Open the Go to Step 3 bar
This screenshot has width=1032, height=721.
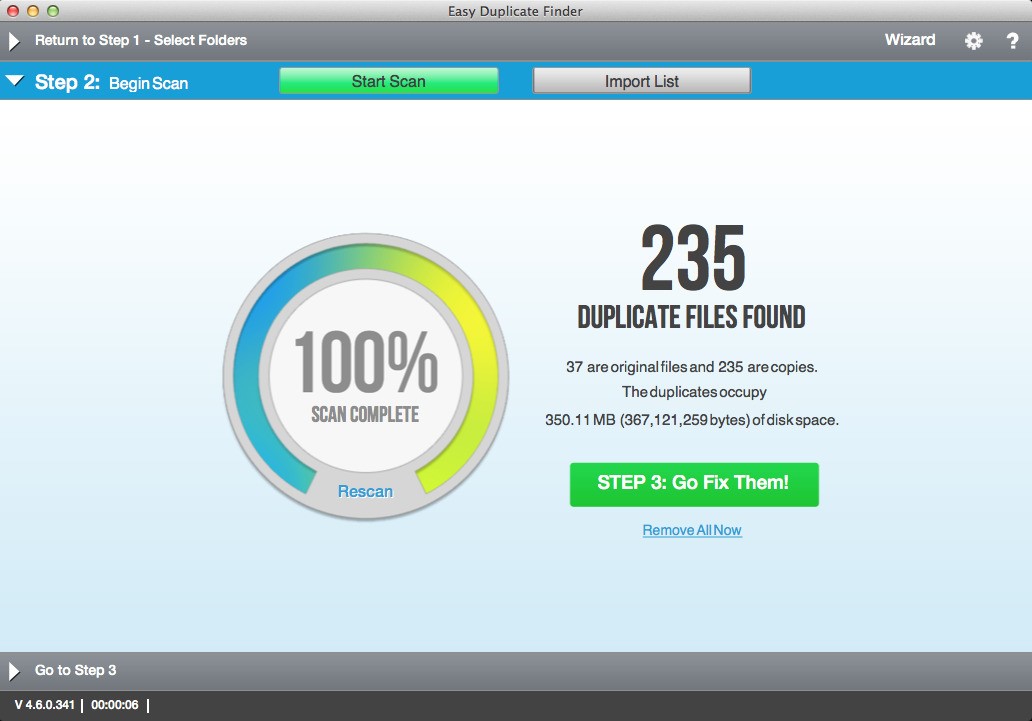point(516,671)
